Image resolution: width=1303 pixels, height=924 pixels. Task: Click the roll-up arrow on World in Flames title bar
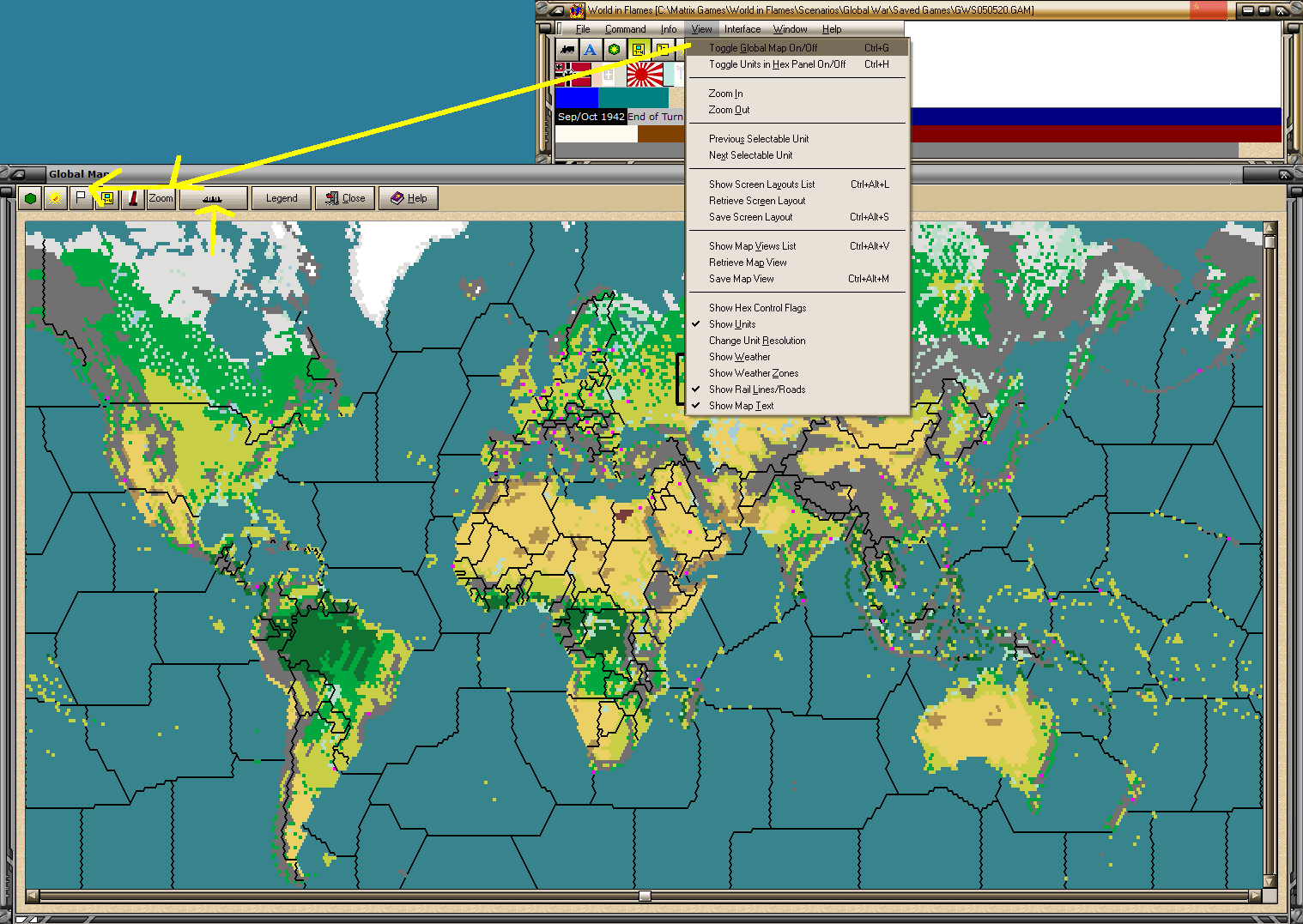click(x=555, y=10)
